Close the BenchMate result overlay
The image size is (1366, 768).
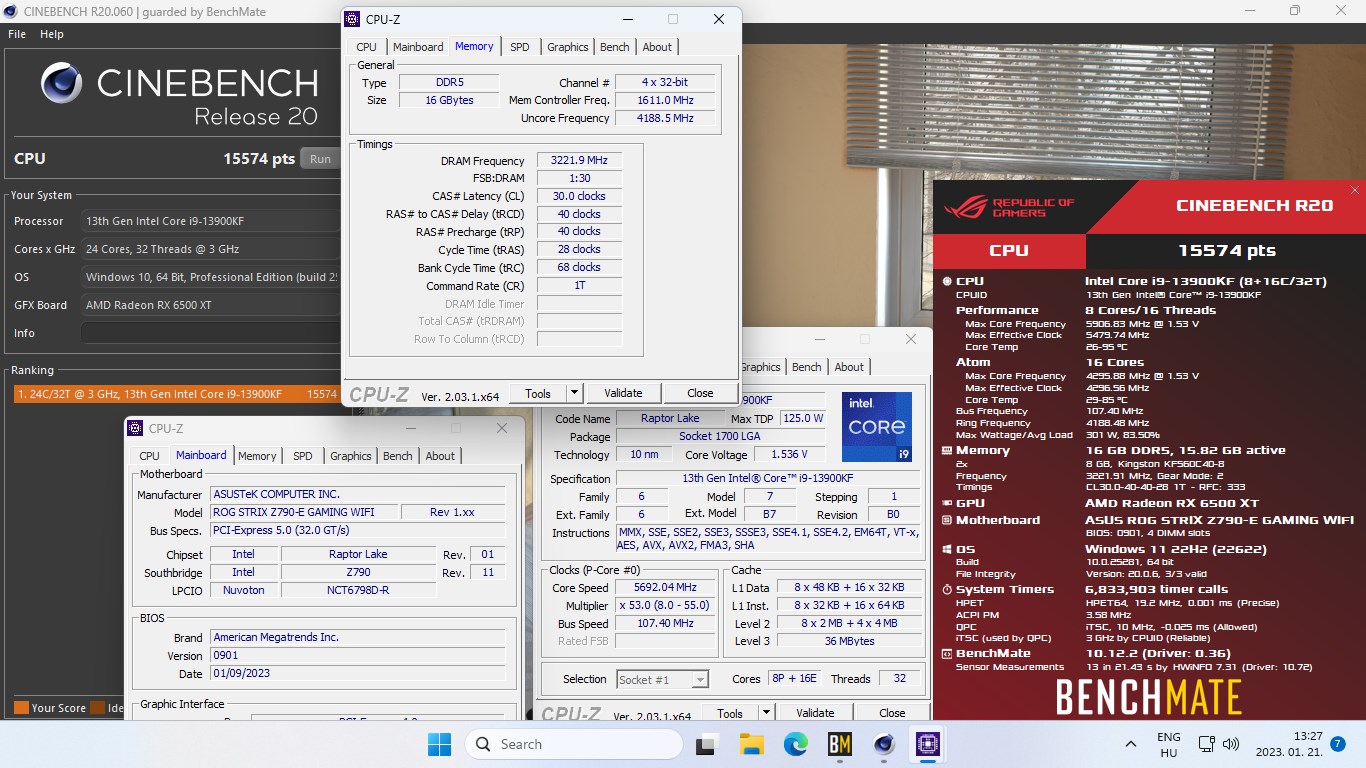coord(1355,190)
